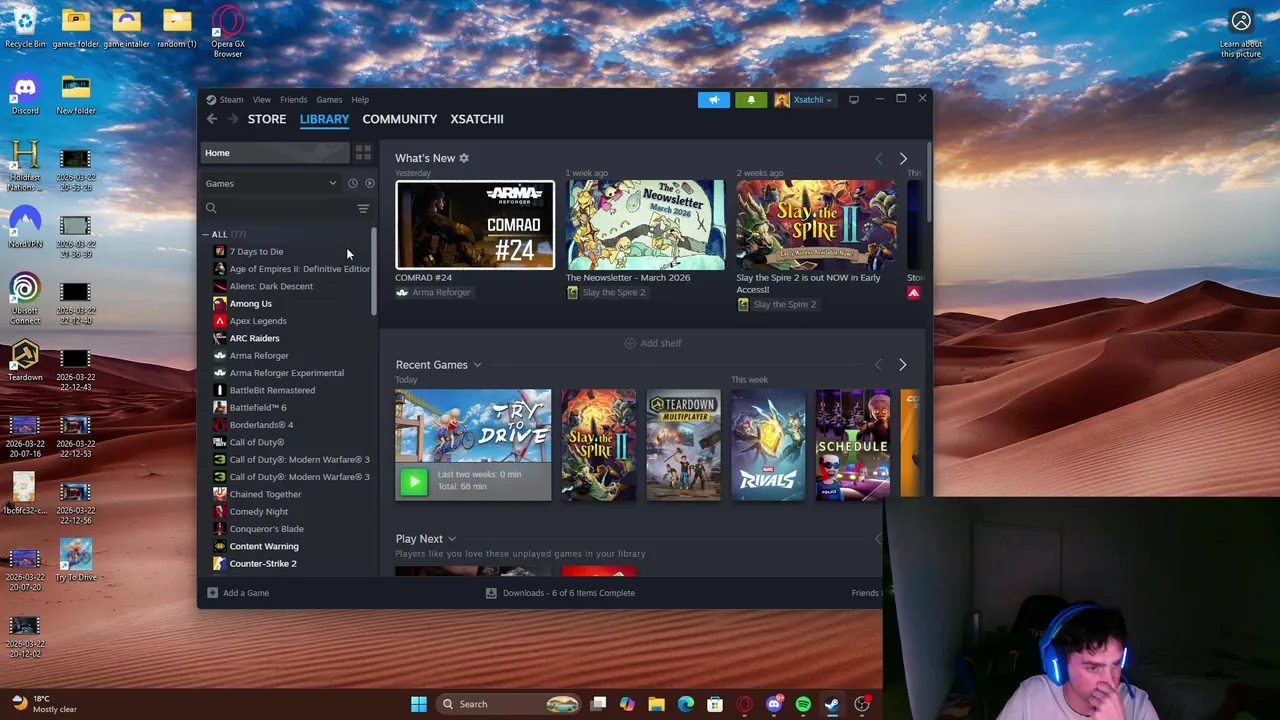Open NordVPN desktop shortcut

[x=25, y=227]
